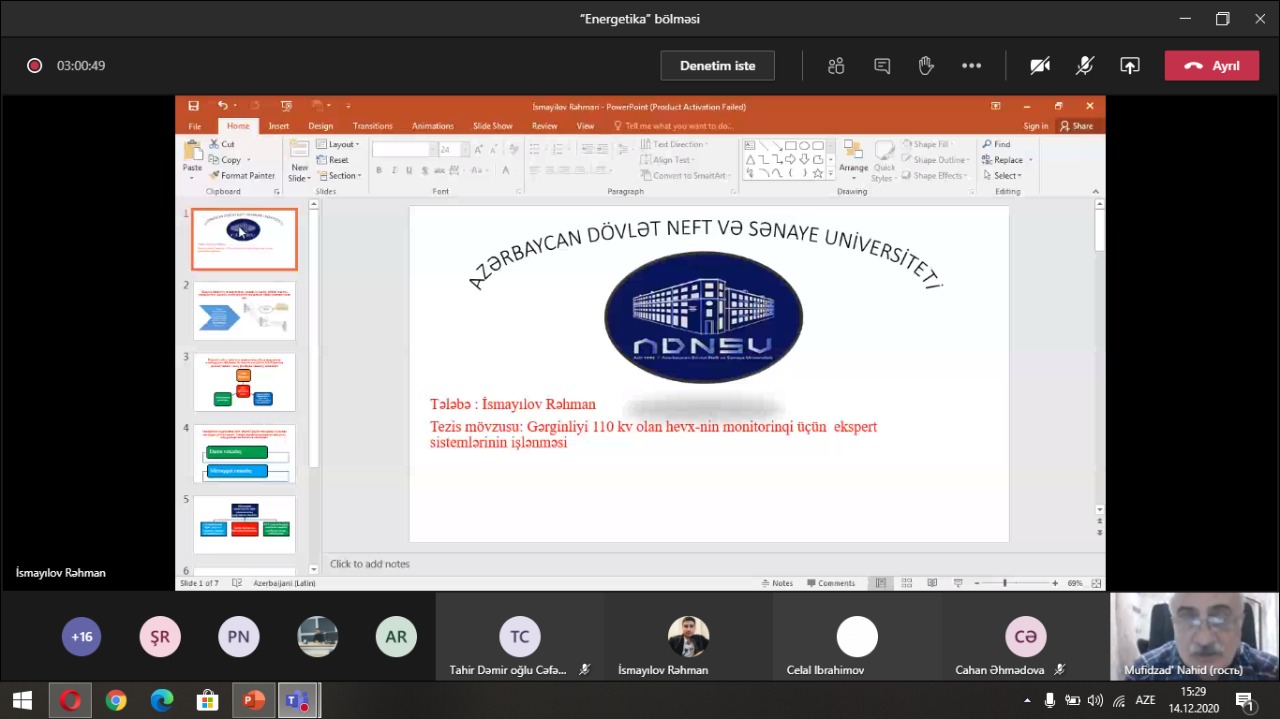Switch to the Design ribbon tab

(321, 126)
